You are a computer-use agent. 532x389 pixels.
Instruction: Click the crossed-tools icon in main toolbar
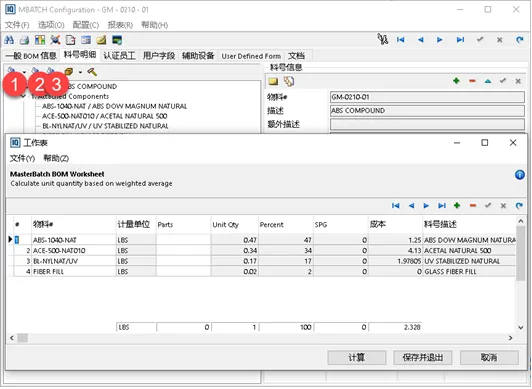(x=55, y=40)
